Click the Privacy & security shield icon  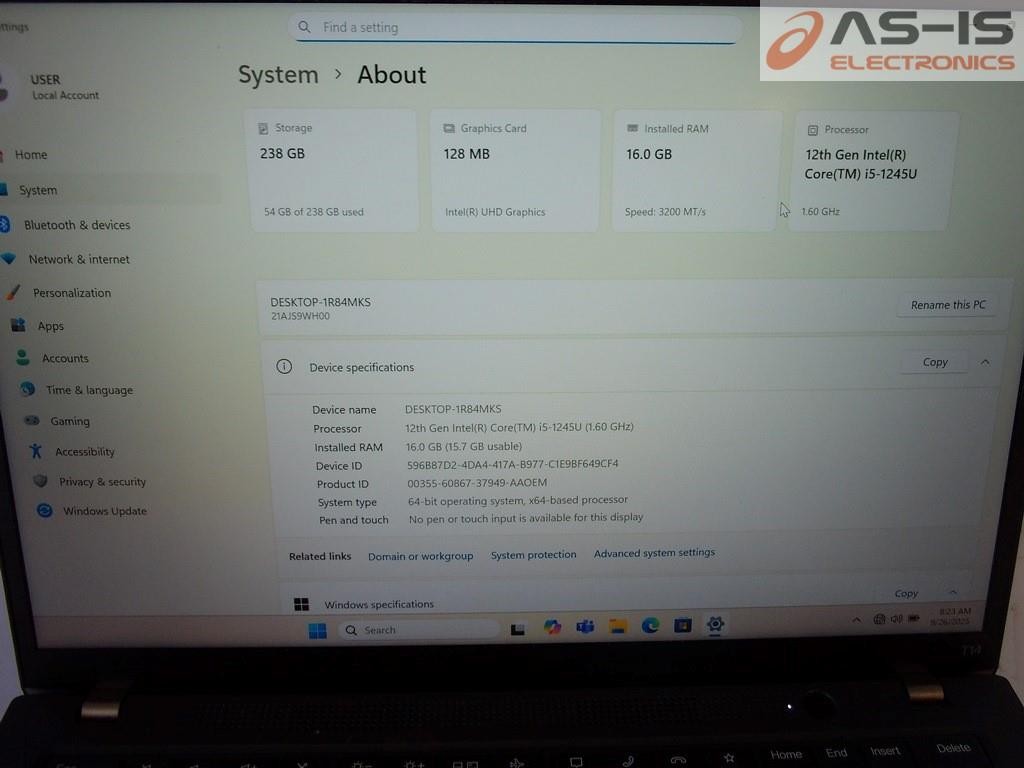[40, 481]
